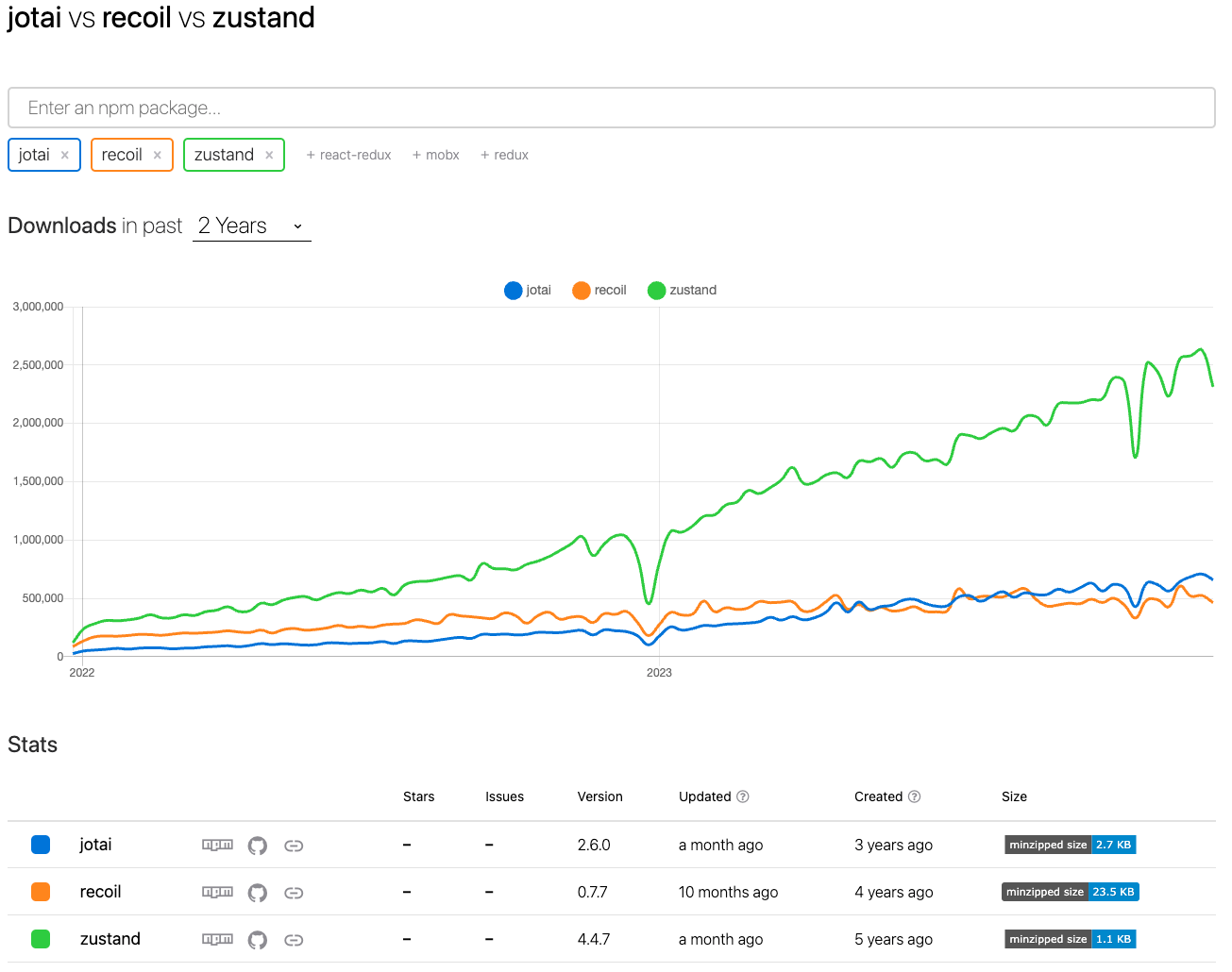The image size is (1232, 972).
Task: Click homepage link icon for zustand
Action: click(294, 940)
